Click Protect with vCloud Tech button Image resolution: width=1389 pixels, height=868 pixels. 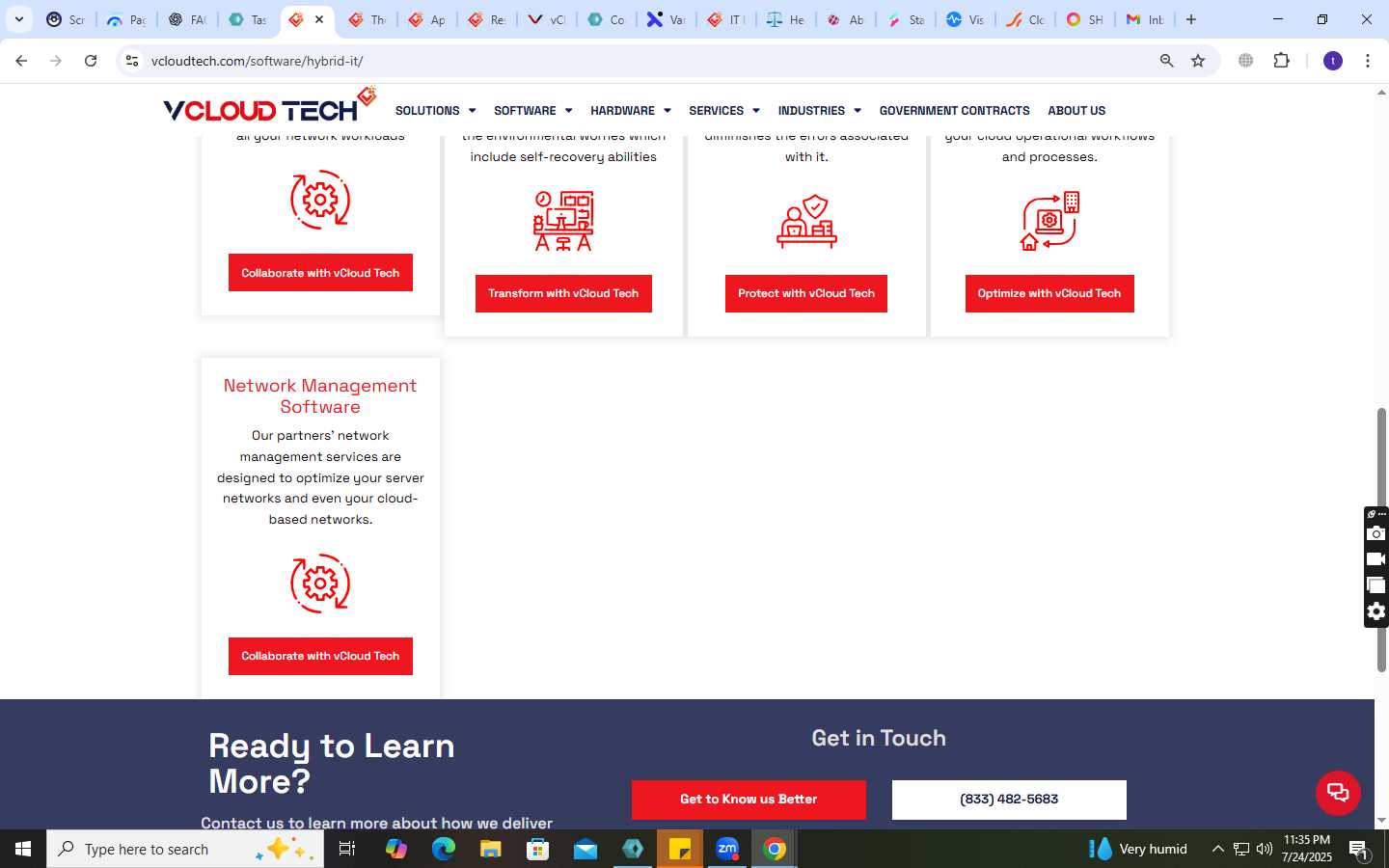[x=806, y=293]
